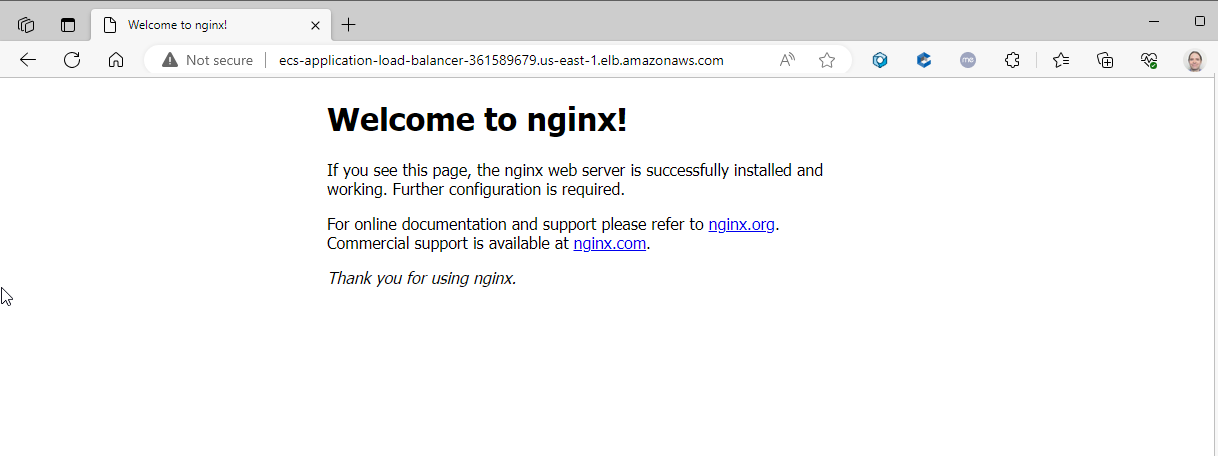This screenshot has width=1218, height=456.
Task: Open the Favorites list icon
Action: (1061, 60)
